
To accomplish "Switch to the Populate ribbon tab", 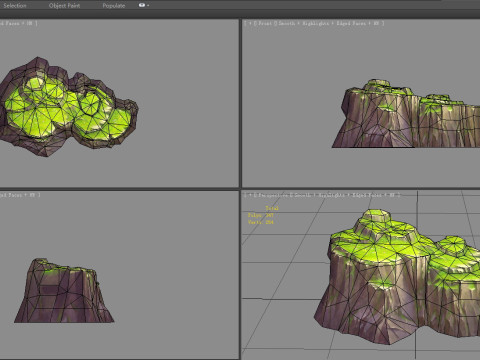I will pos(114,5).
